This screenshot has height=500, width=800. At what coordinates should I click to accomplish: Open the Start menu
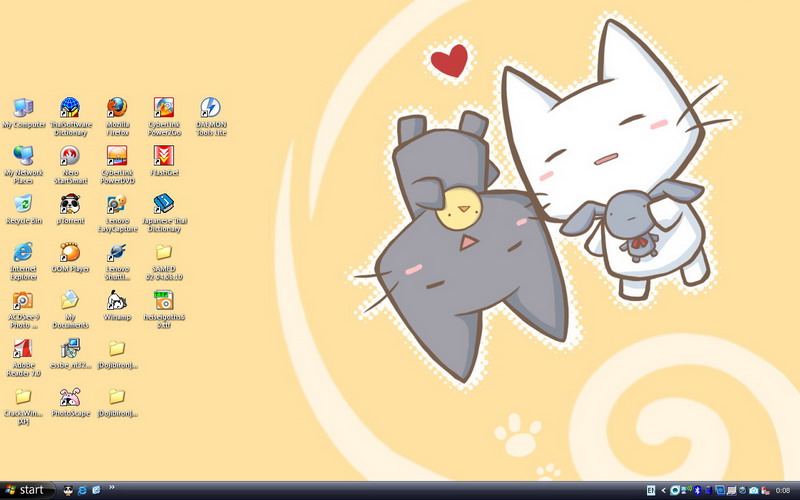28,490
